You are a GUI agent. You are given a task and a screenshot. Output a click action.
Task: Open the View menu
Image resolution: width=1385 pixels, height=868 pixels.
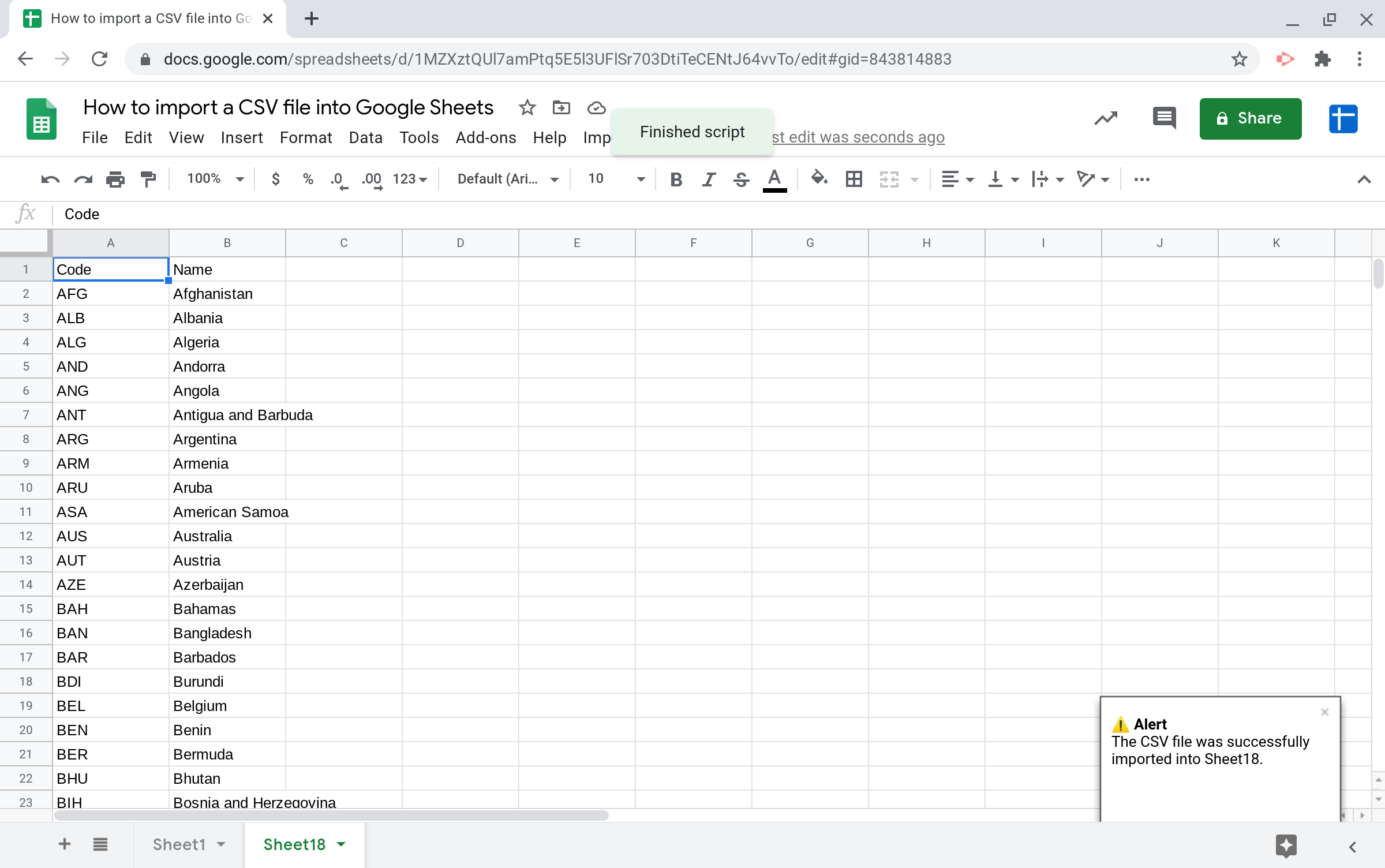click(x=186, y=137)
